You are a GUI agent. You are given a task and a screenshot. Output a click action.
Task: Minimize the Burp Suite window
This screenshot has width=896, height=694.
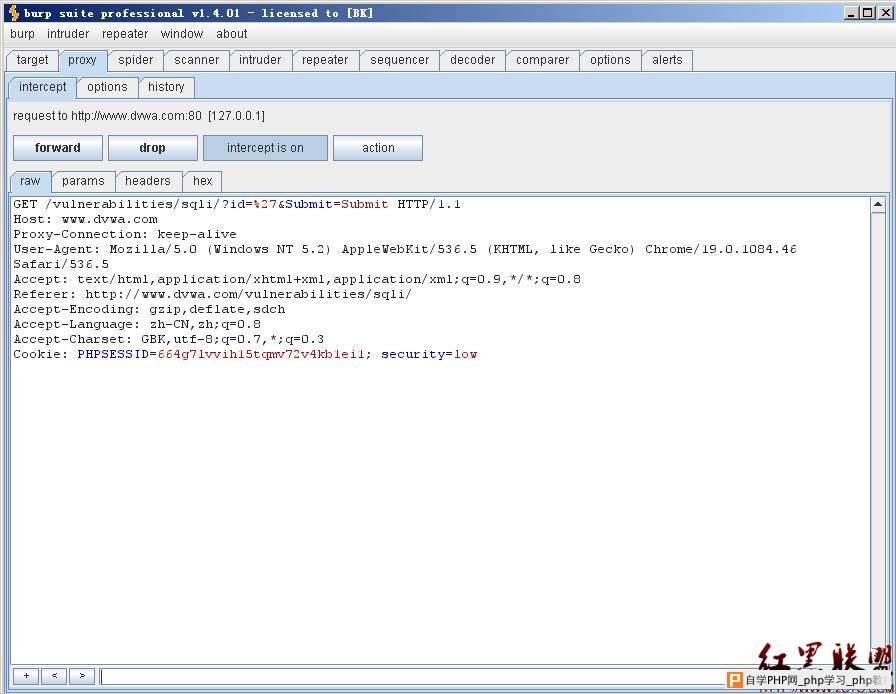pos(851,13)
